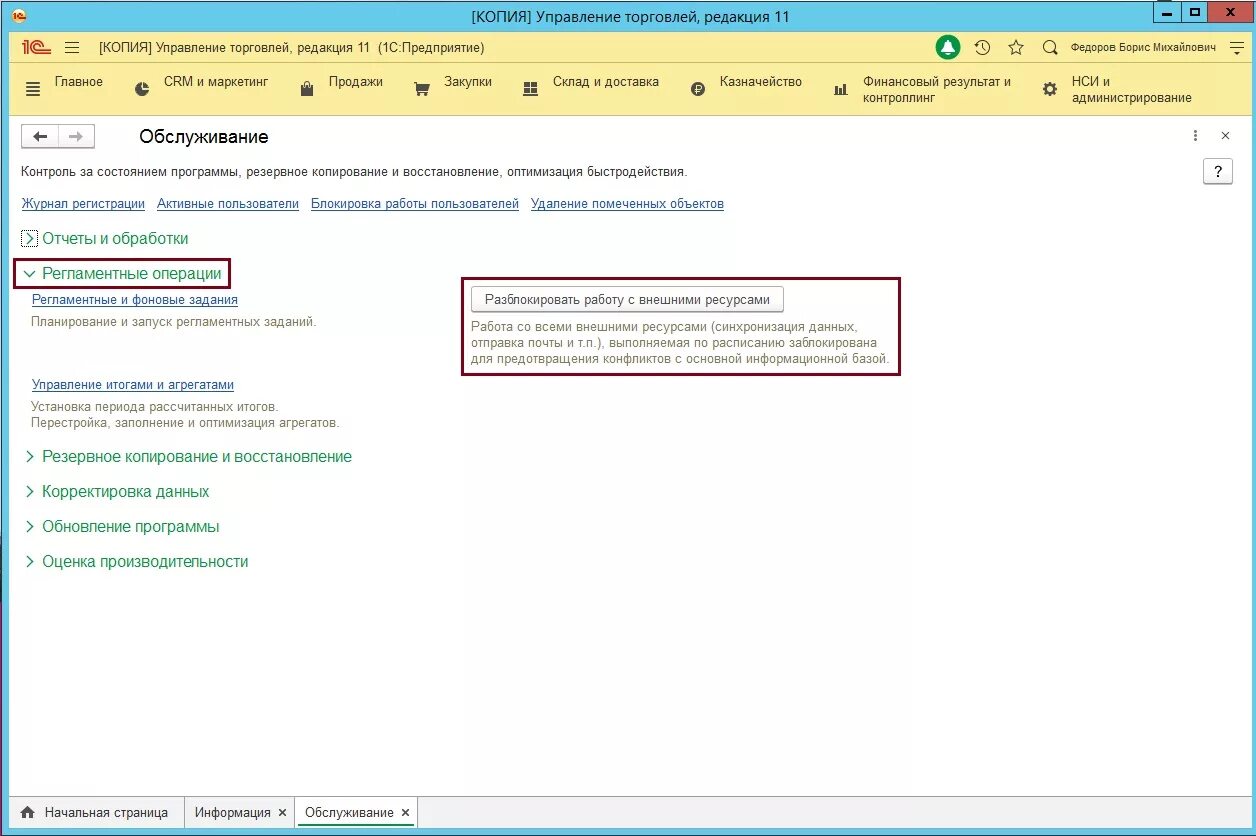Screen dimensions: 1256x836
Task: Click the НСИ и администрирование gear icon
Action: [1050, 89]
